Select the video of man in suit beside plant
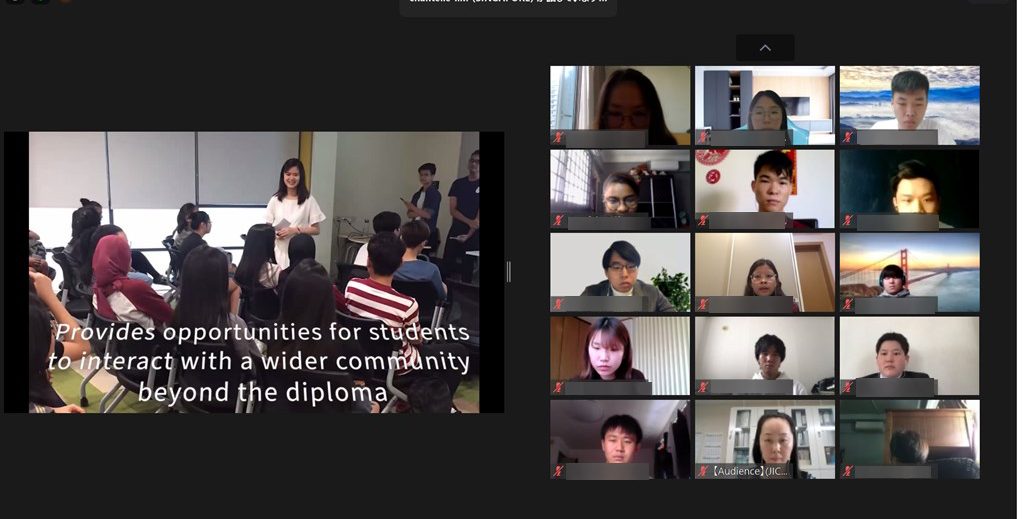The width and height of the screenshot is (1023, 519). tap(620, 273)
